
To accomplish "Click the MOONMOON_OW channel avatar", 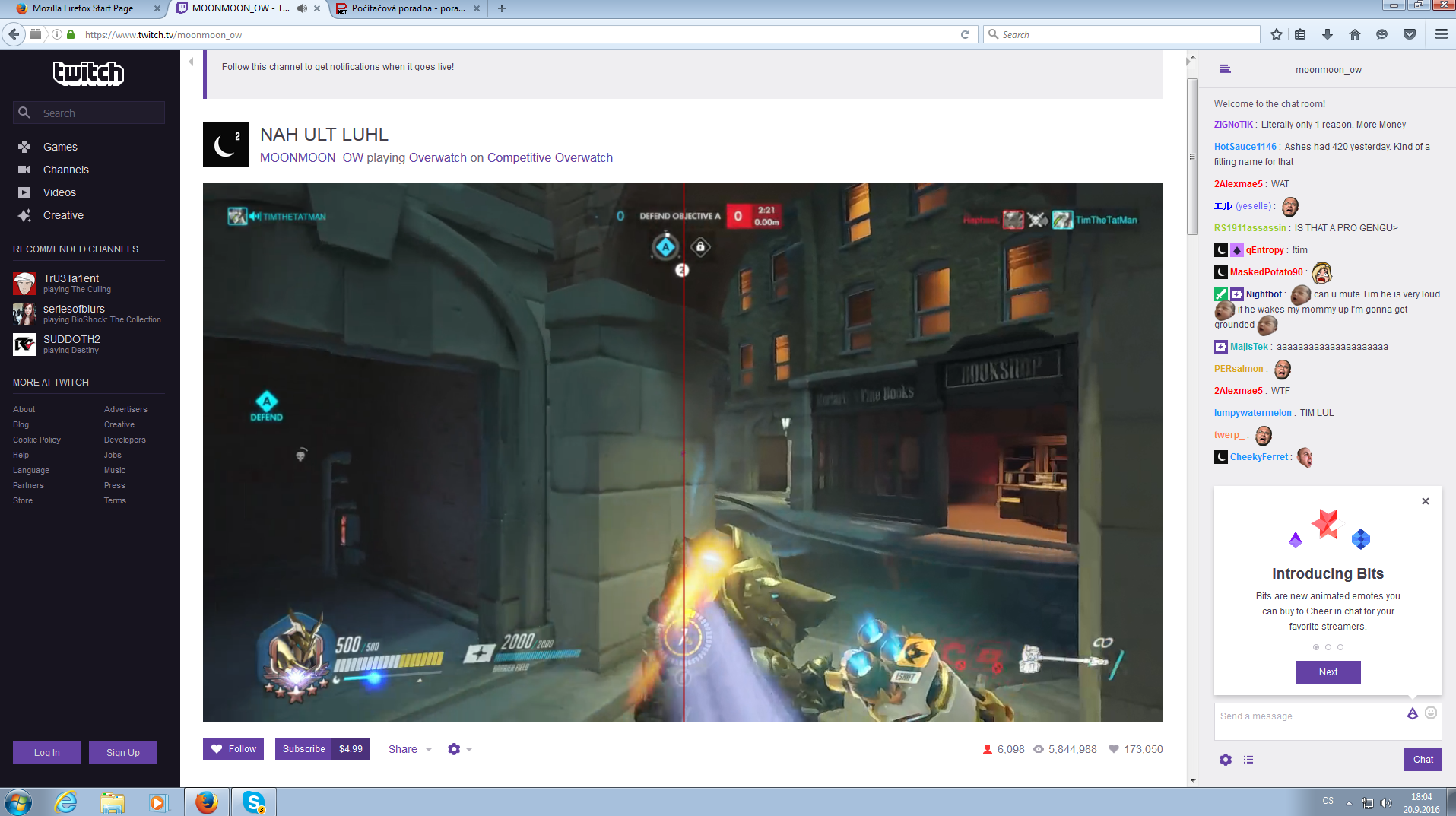I will tap(226, 144).
